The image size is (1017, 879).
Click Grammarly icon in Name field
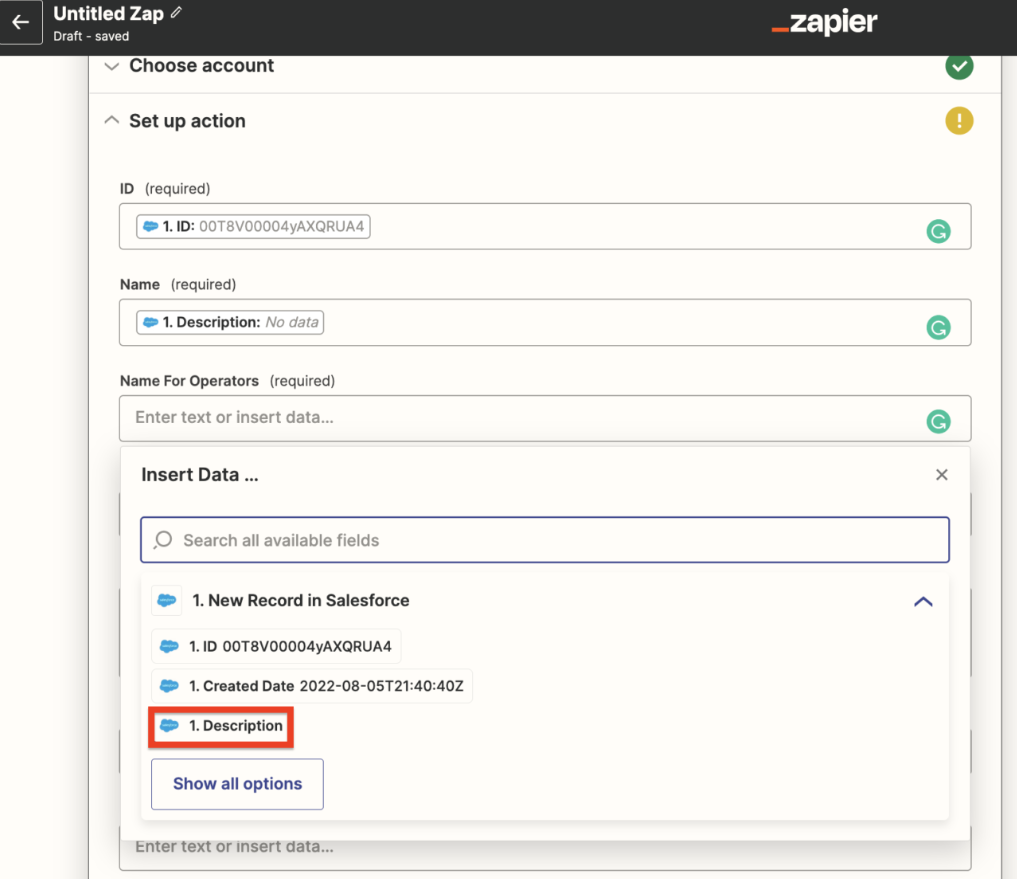(x=938, y=327)
